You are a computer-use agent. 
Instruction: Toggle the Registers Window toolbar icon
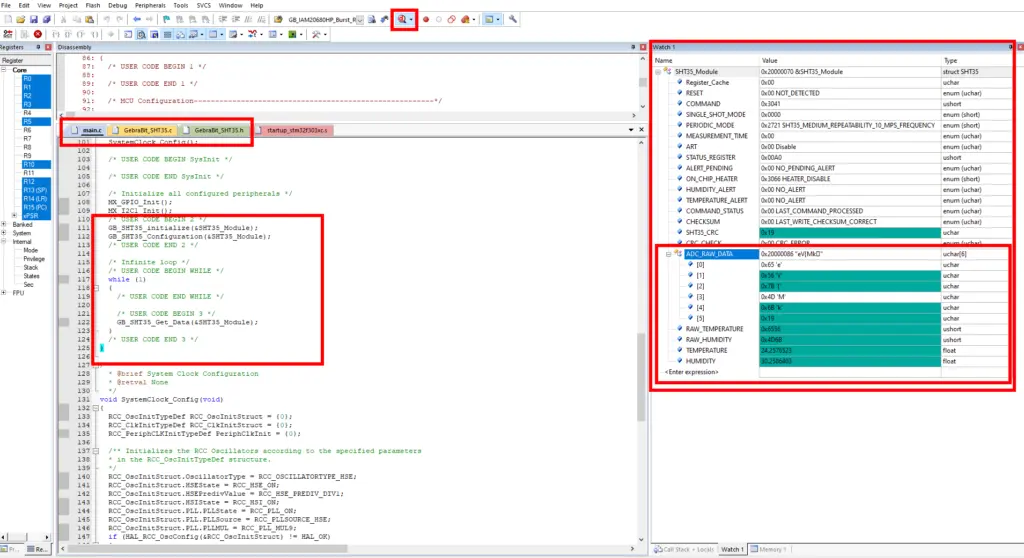click(167, 35)
